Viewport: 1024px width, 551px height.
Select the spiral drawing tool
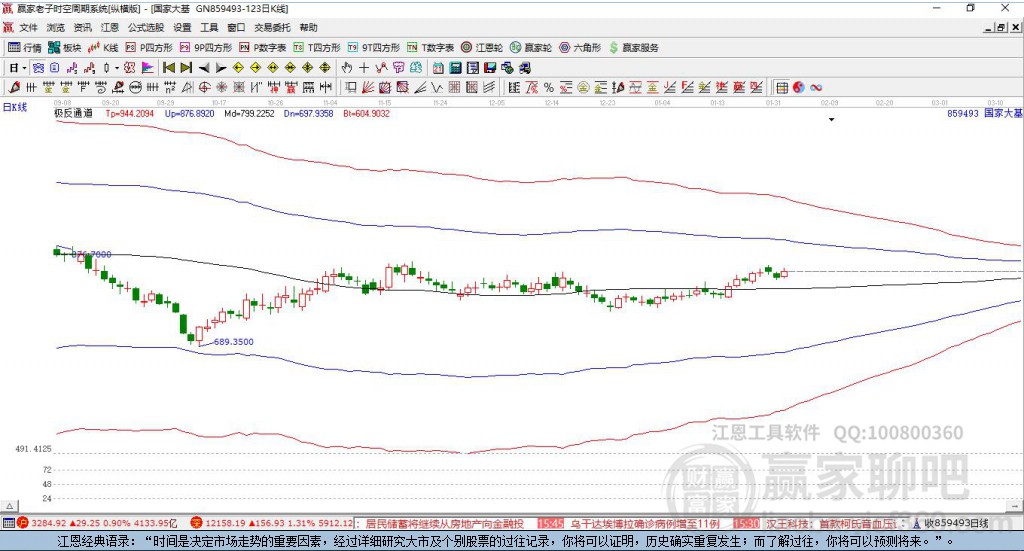(101, 87)
